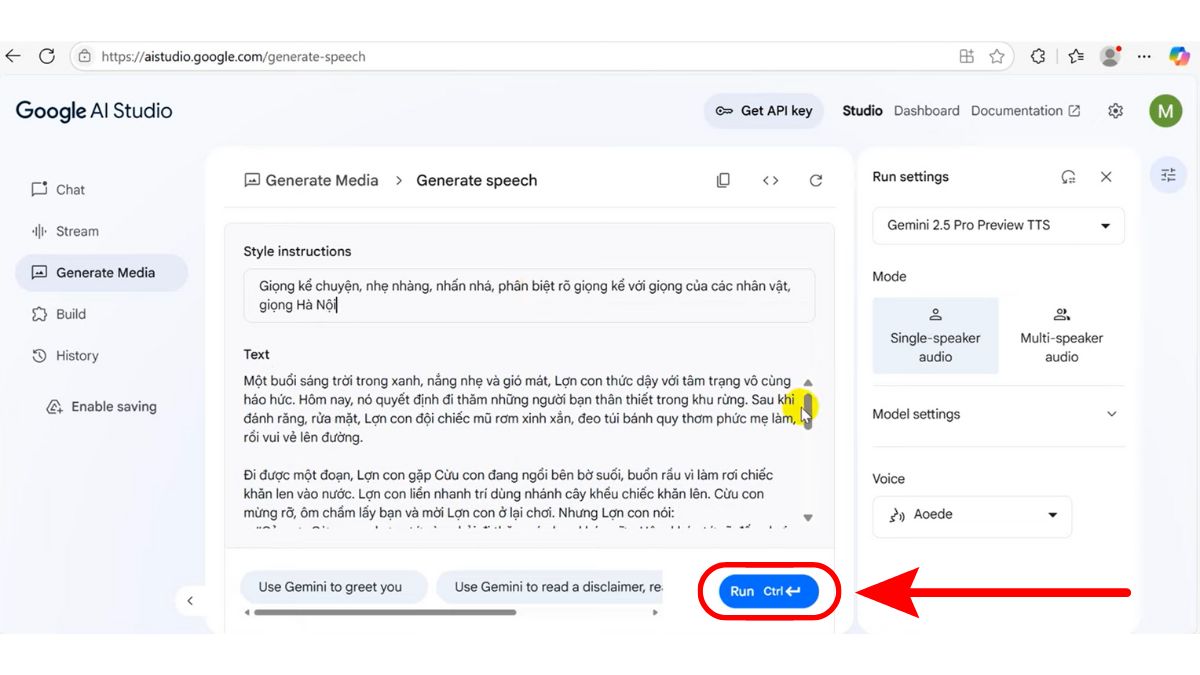The width and height of the screenshot is (1200, 675).
Task: Open the Gemini 2.5 Pro Preview TTS dropdown
Action: click(x=998, y=226)
